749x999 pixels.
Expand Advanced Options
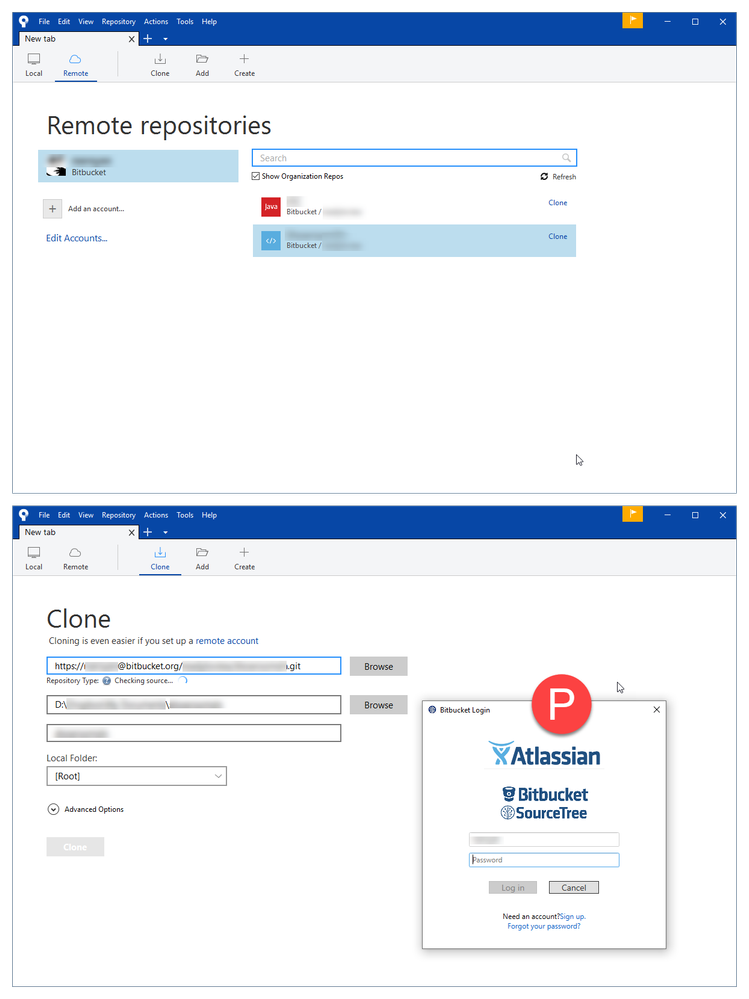pos(54,809)
